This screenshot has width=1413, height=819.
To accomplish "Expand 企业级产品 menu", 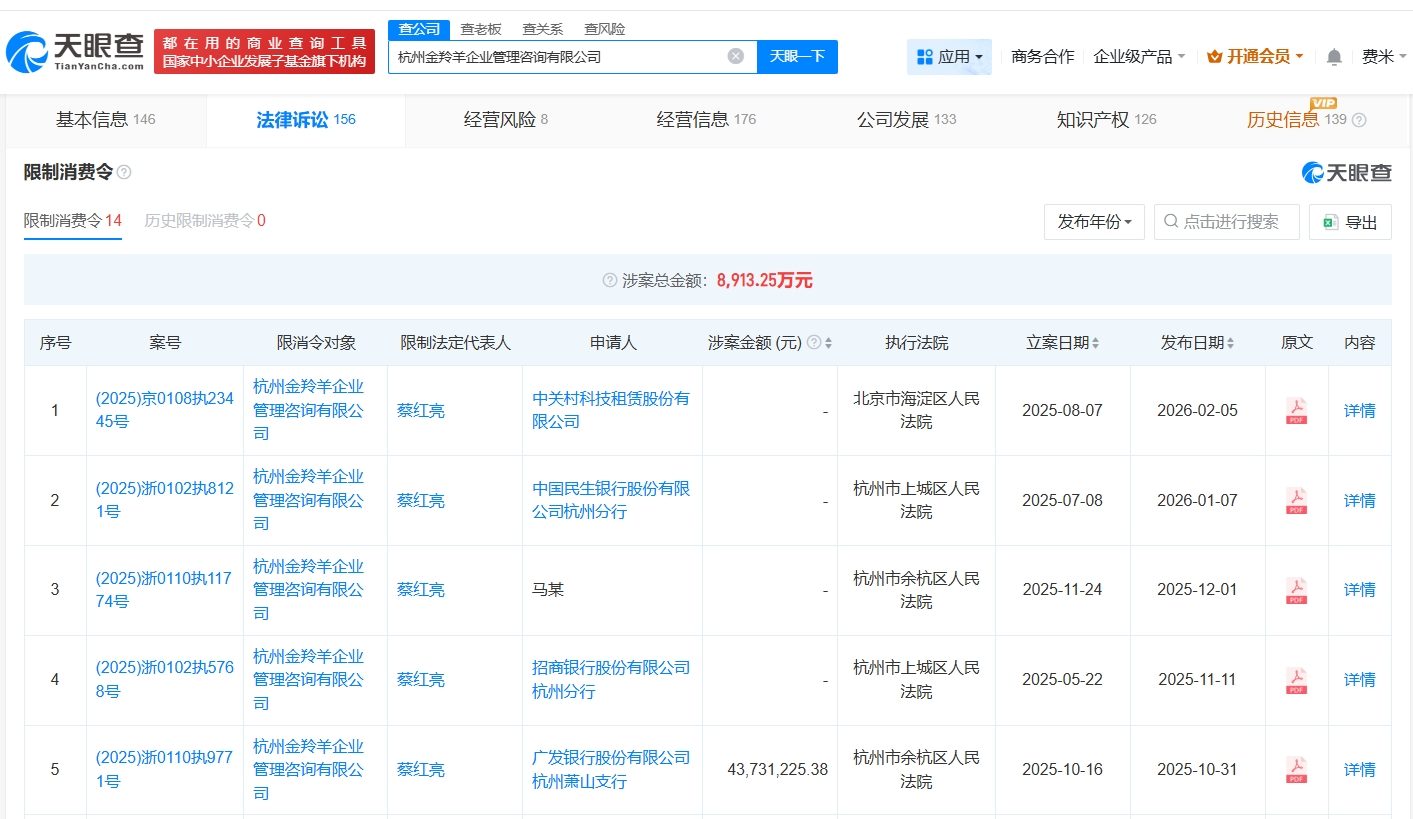I will (1139, 57).
